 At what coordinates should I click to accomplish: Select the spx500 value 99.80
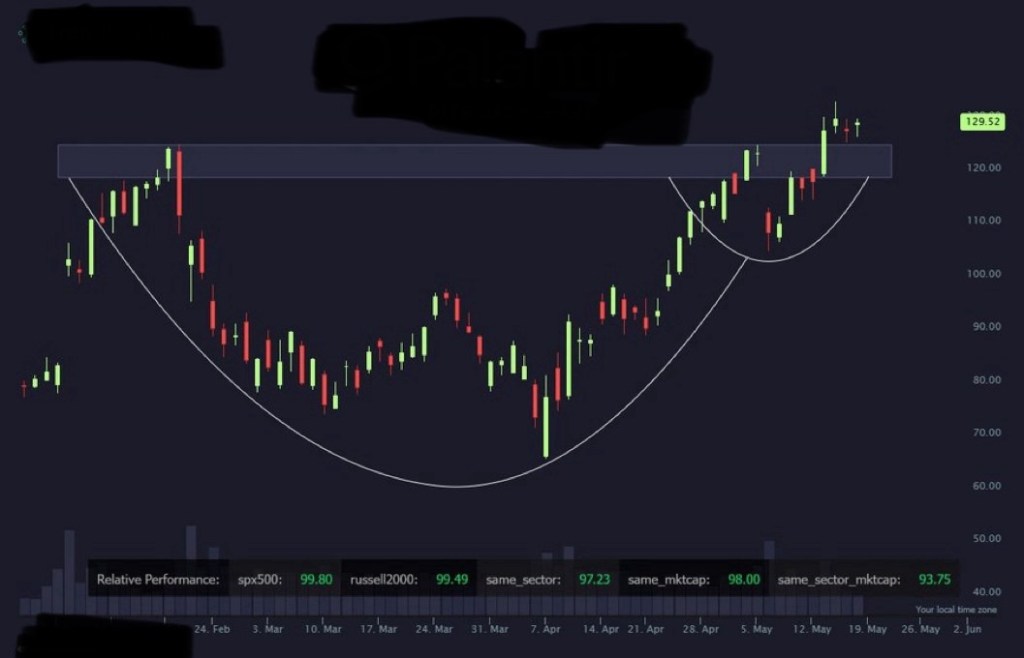click(316, 579)
